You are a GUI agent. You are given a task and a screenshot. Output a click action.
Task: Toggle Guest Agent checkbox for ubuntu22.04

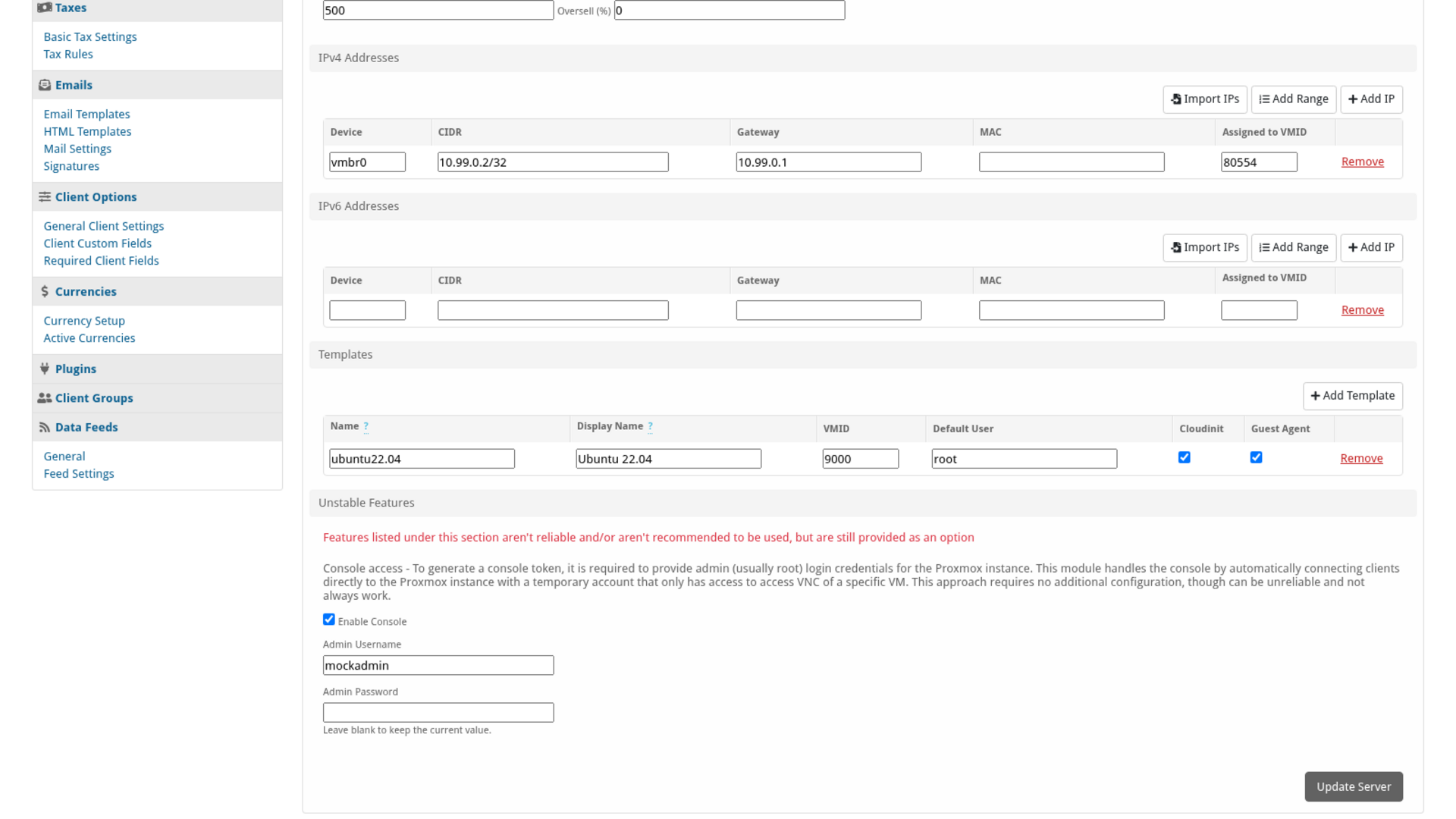(x=1257, y=457)
